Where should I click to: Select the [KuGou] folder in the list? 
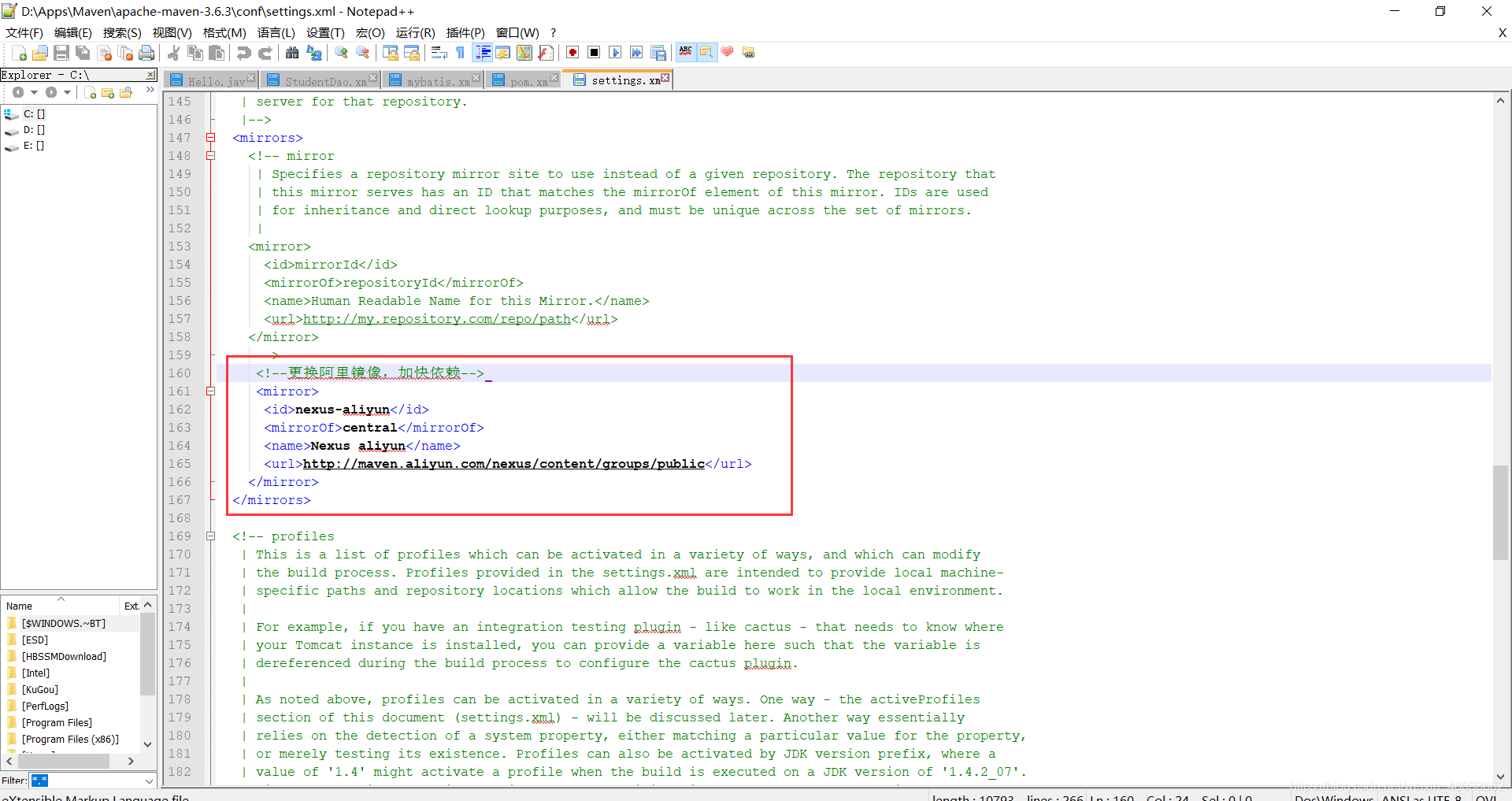[40, 689]
